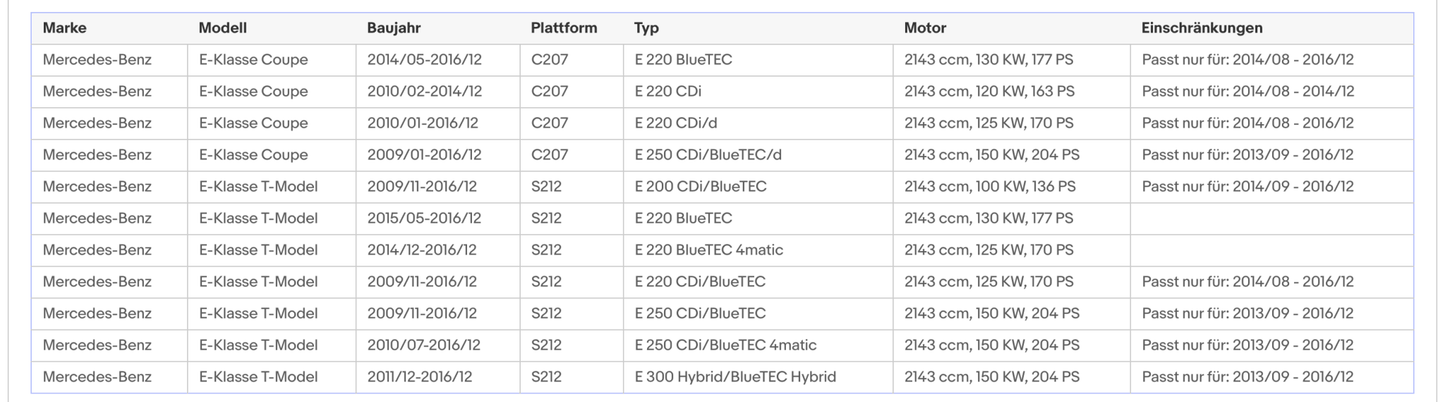Click the Marke column header
1445x402 pixels.
click(x=65, y=28)
